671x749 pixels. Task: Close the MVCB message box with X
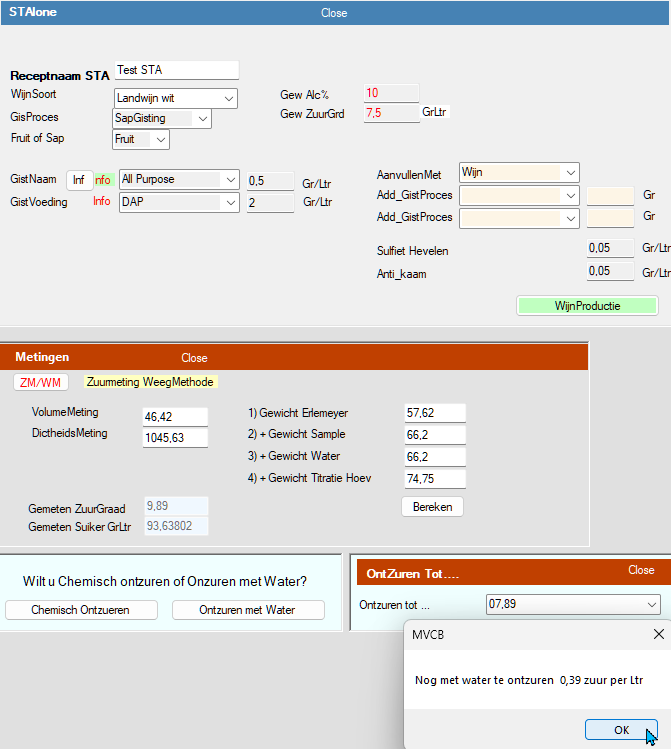click(x=658, y=634)
